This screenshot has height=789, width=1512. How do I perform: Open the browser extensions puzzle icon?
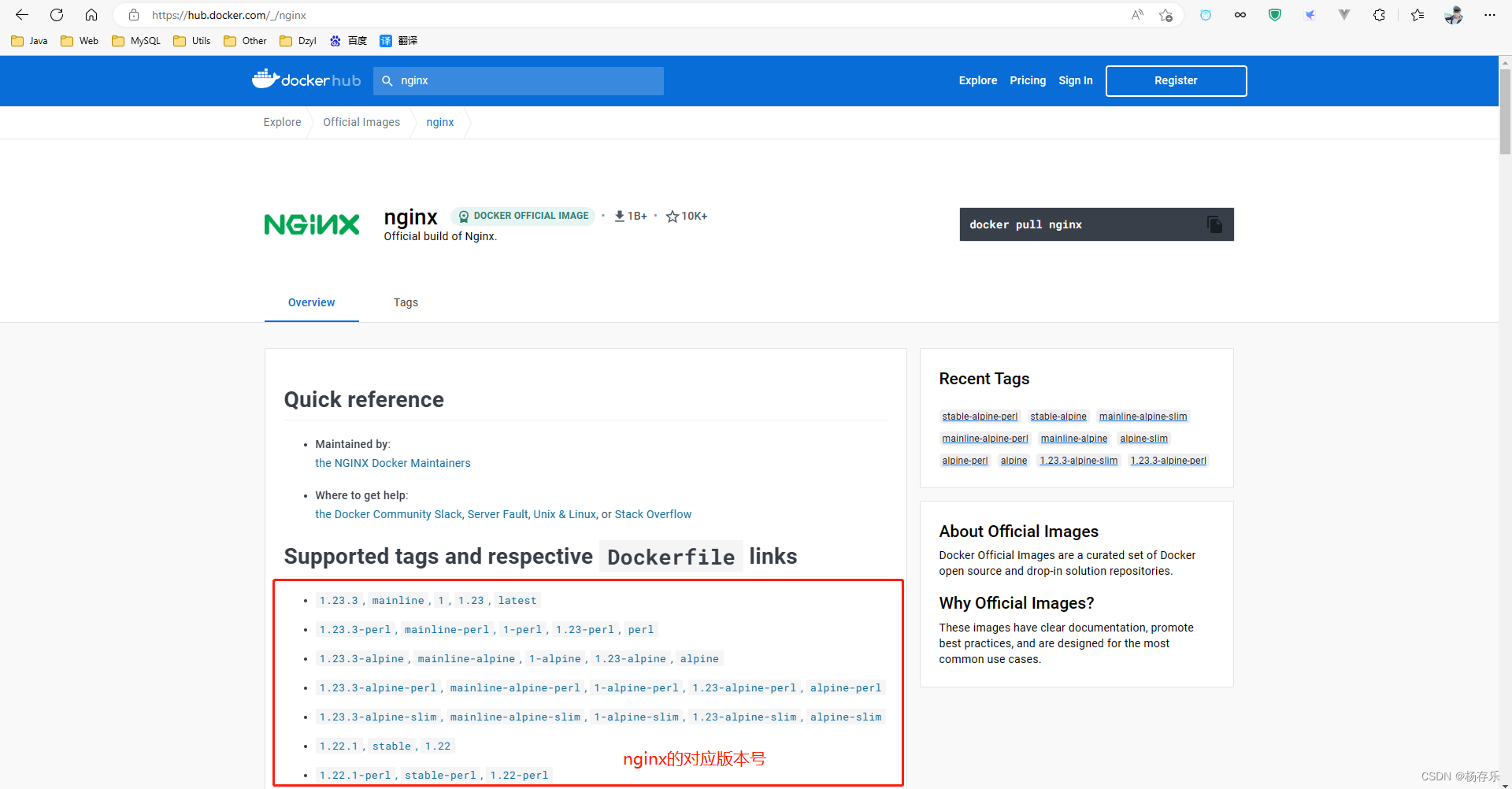click(x=1379, y=15)
